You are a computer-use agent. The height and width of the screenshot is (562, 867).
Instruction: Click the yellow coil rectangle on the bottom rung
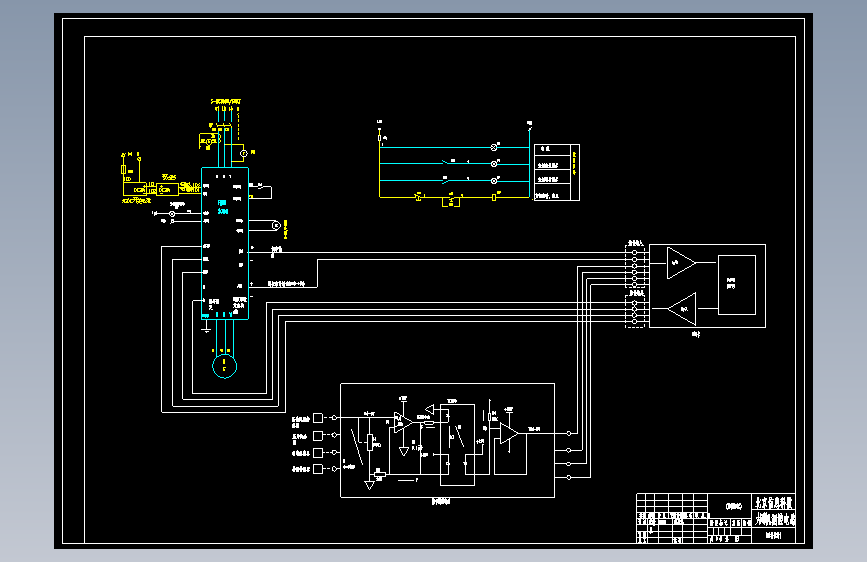494,197
